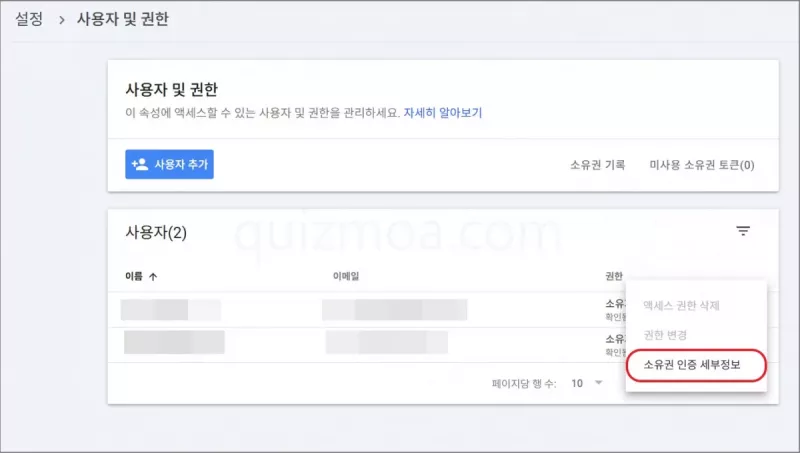Select the first user's blurred name
The width and height of the screenshot is (800, 453).
(x=171, y=310)
